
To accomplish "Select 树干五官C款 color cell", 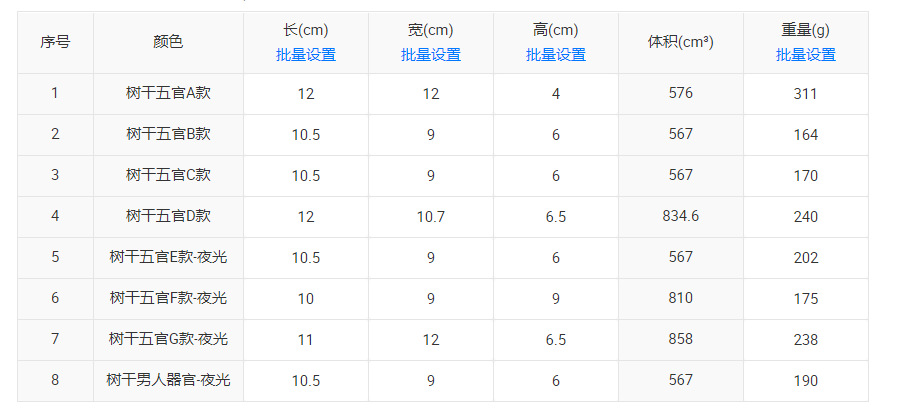I will click(168, 175).
